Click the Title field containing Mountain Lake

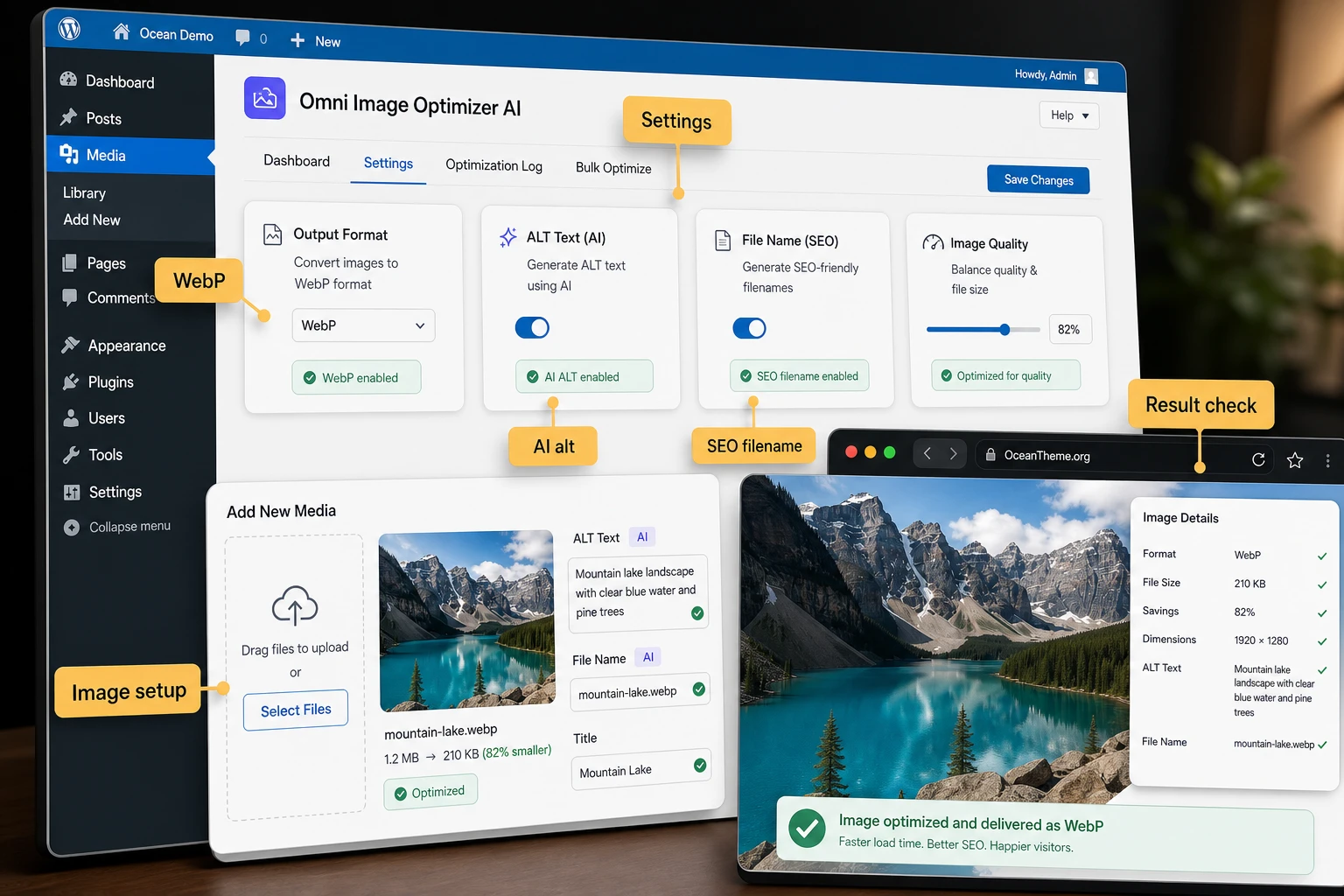tap(641, 770)
